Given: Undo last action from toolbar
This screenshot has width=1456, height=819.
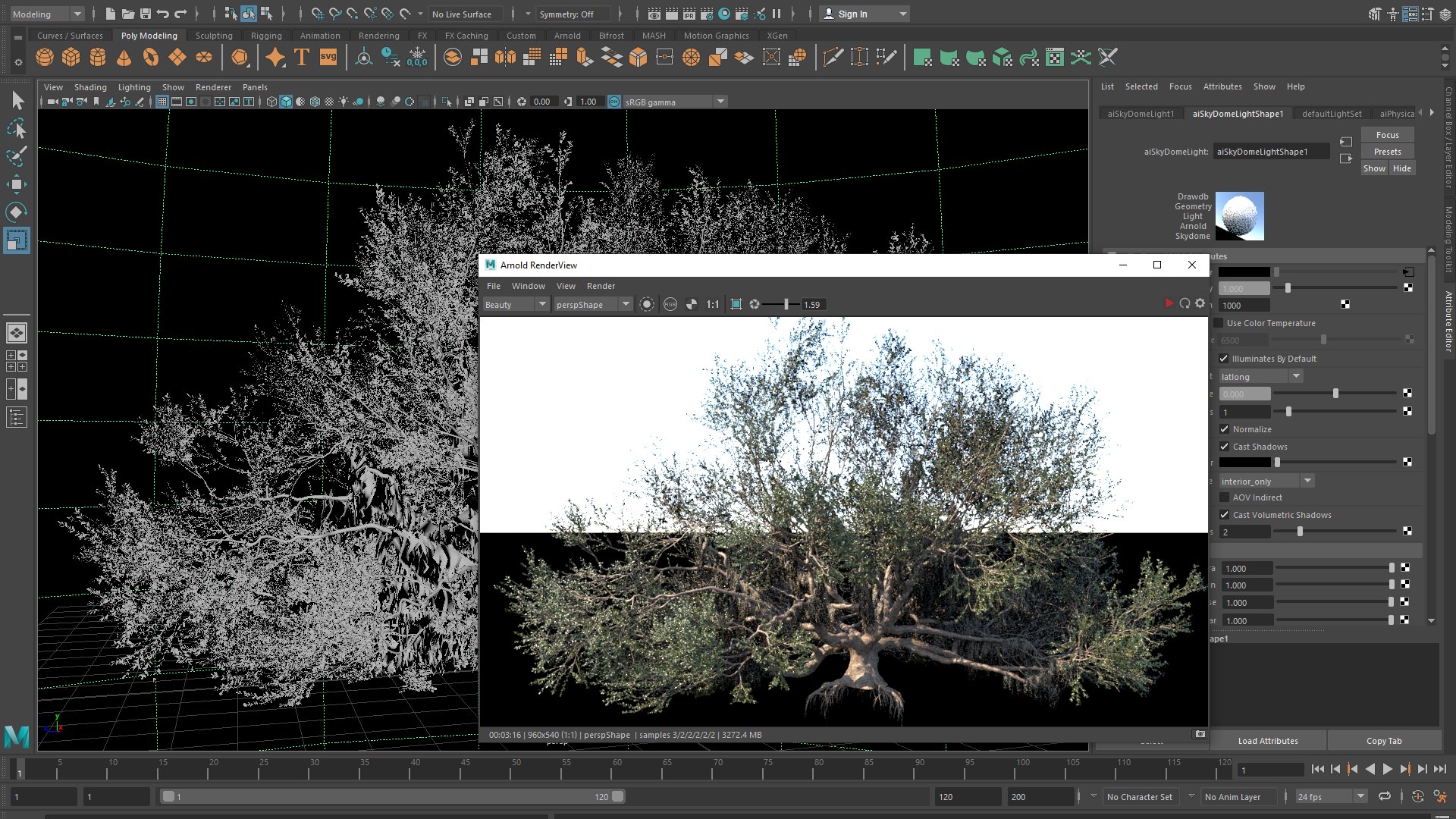Looking at the screenshot, I should [x=163, y=14].
